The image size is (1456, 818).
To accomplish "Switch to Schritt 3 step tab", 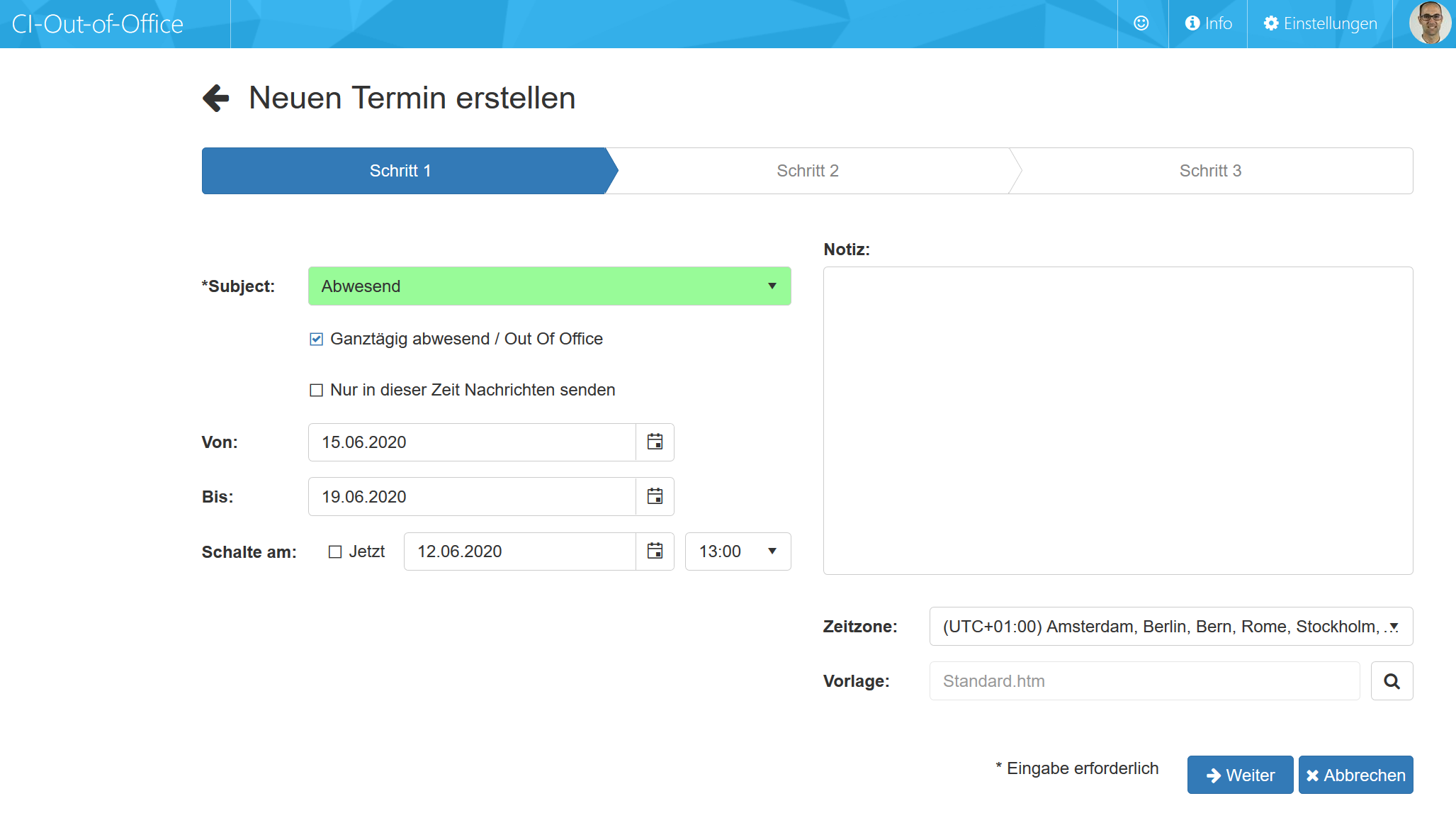I will (1210, 171).
